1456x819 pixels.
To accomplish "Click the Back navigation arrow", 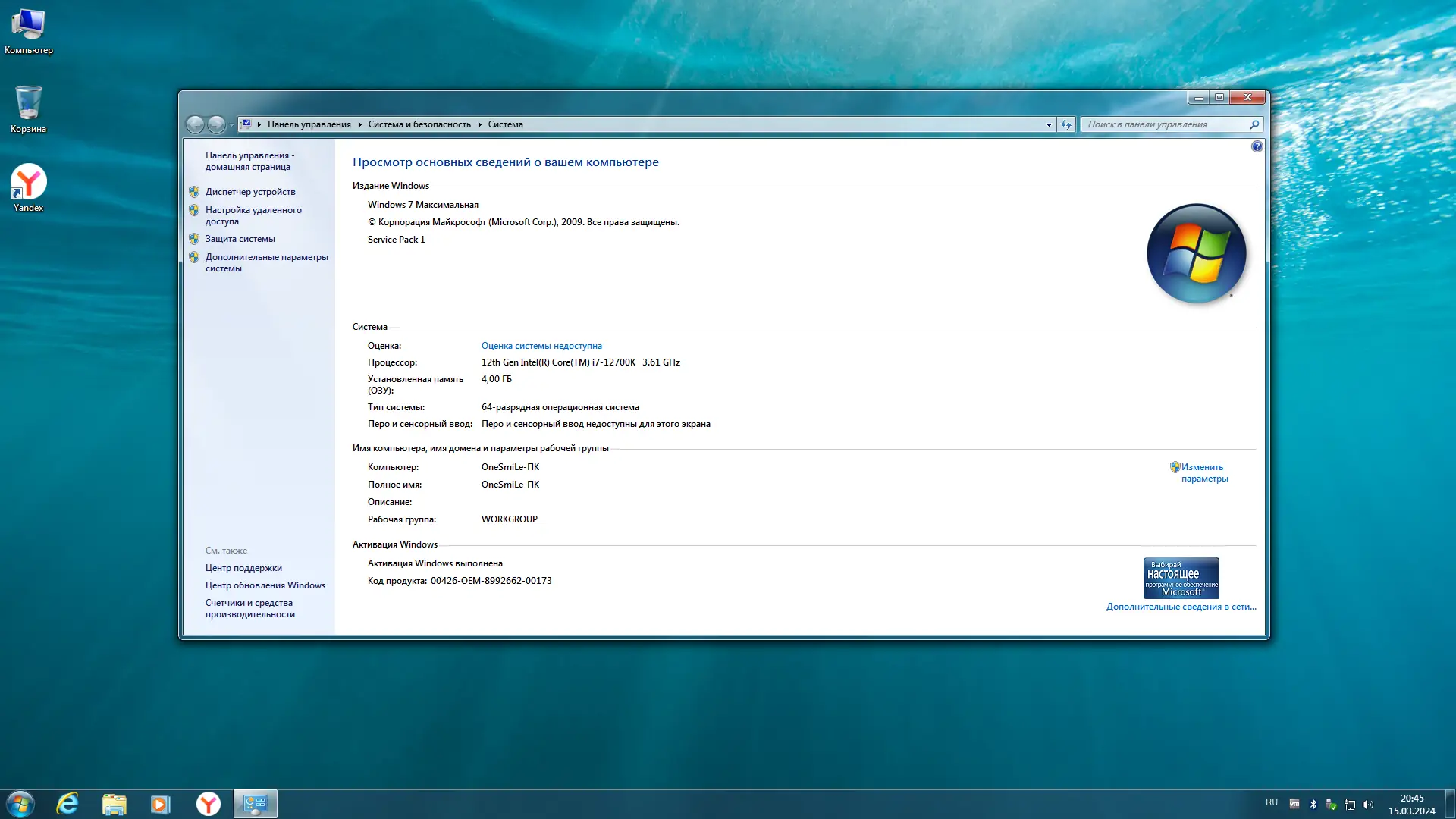I will tap(195, 124).
